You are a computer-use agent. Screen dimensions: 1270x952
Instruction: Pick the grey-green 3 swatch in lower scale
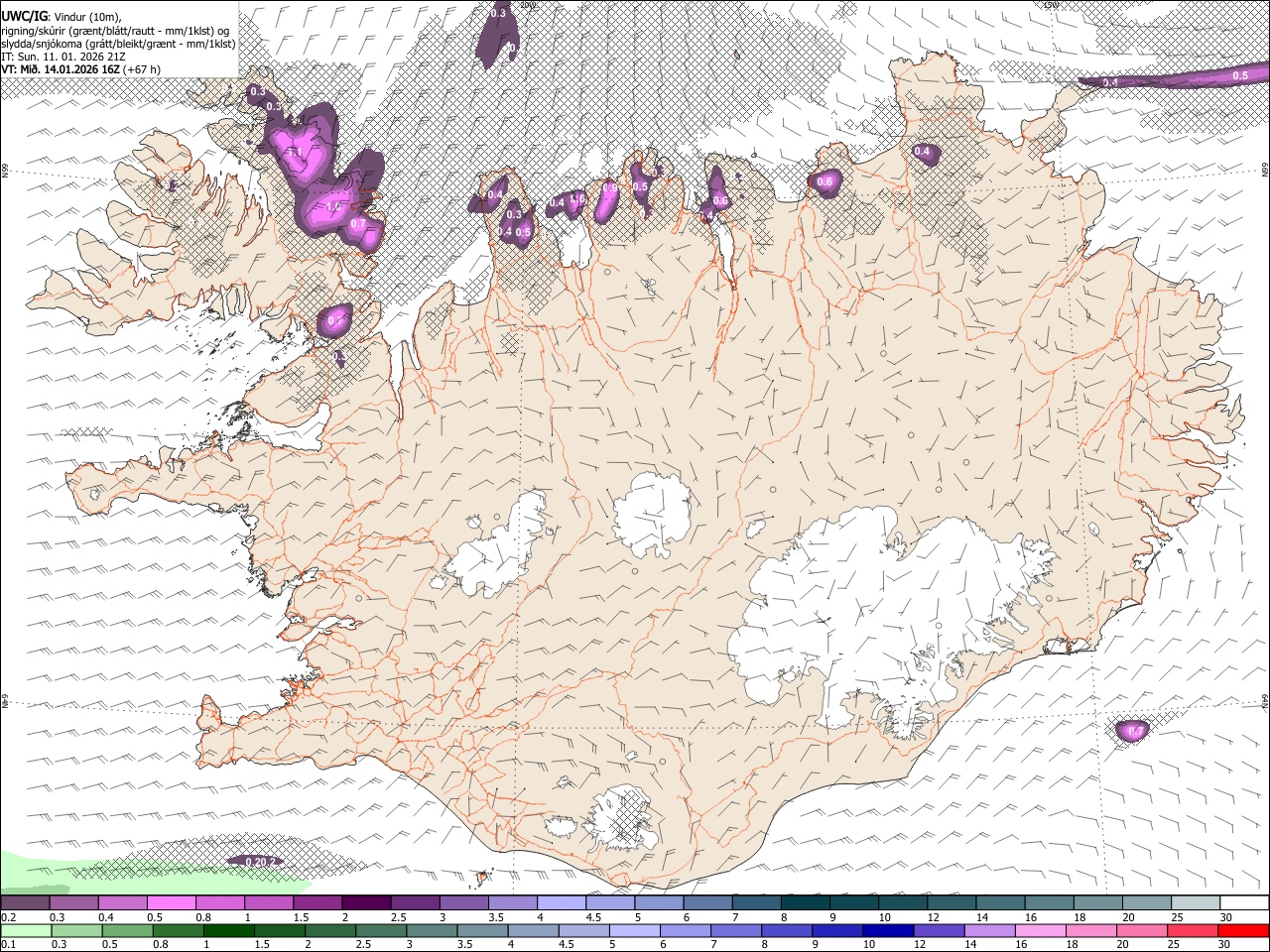pyautogui.click(x=432, y=930)
